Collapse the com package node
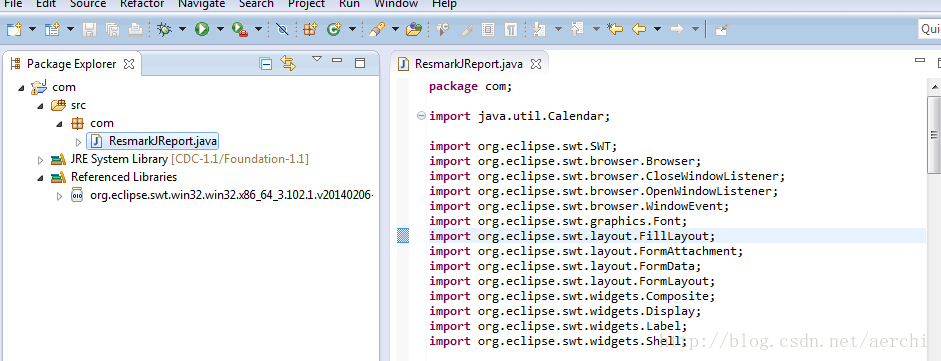This screenshot has height=361, width=941. (59, 124)
